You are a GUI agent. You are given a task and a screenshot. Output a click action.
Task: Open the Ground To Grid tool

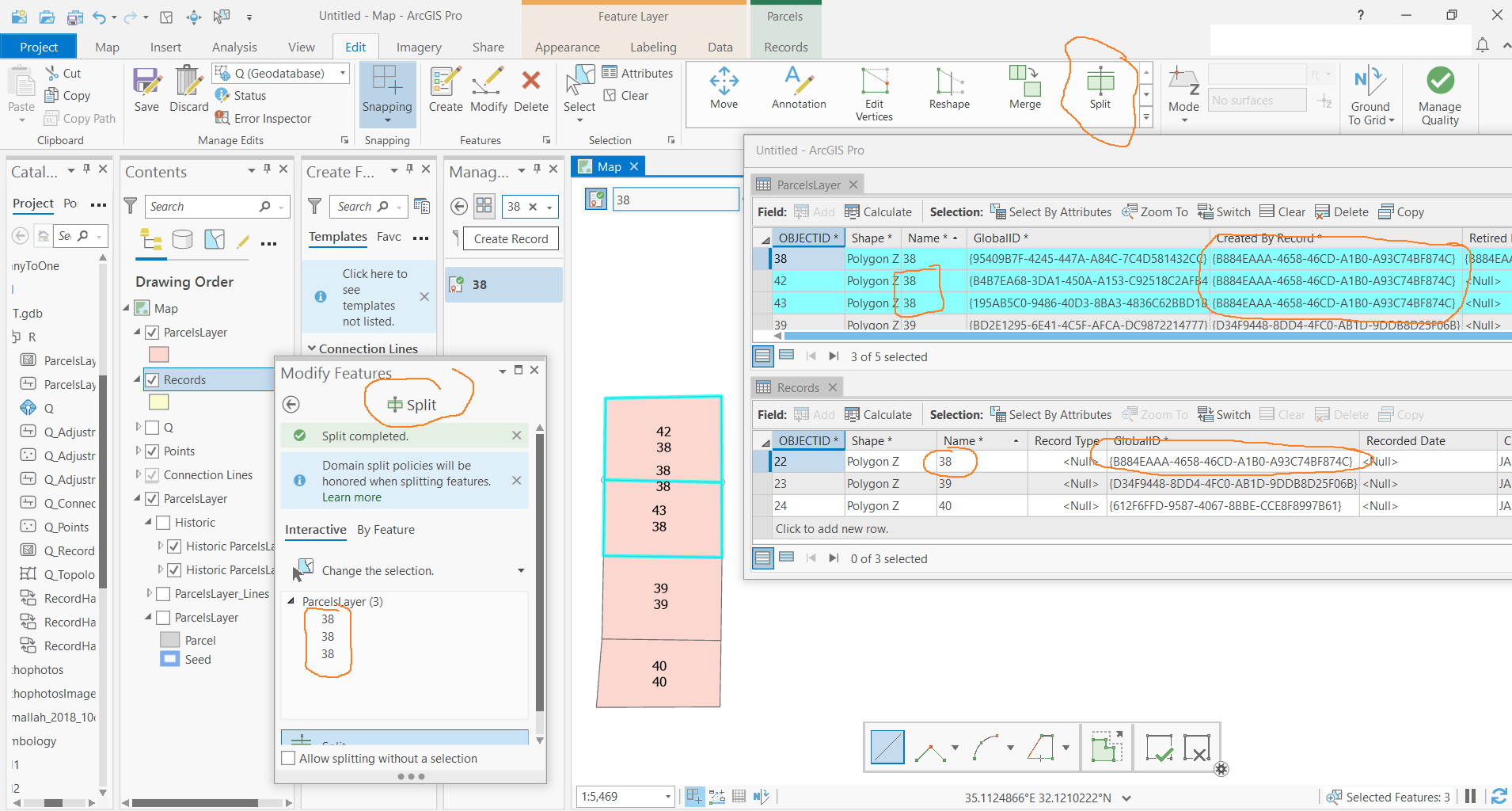[x=1370, y=95]
